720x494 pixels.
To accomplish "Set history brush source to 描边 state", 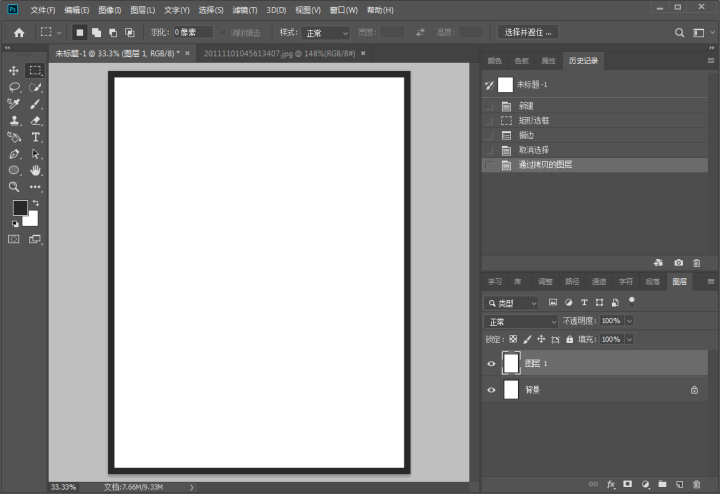I will point(489,135).
